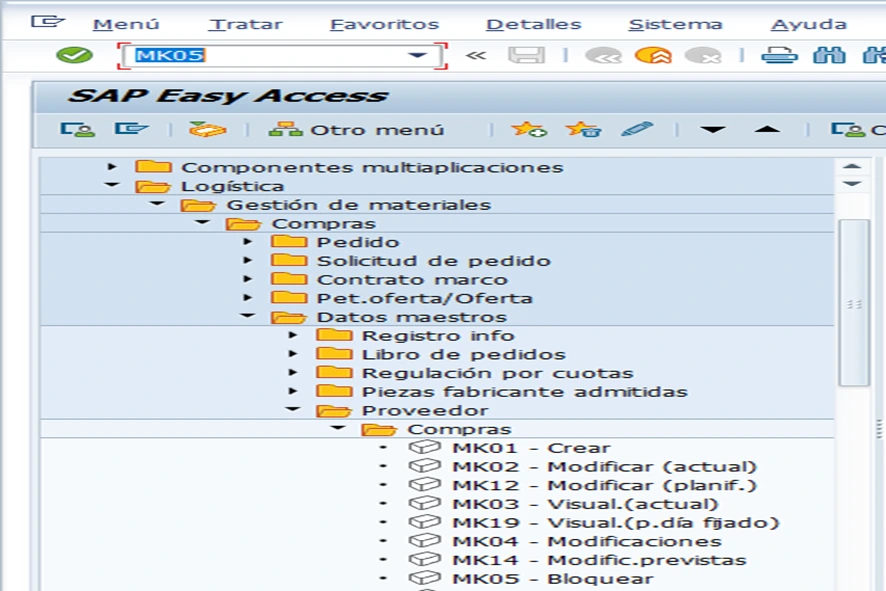This screenshot has height=591, width=886.
Task: Collapse the Gestión de materiales node arrow
Action: click(x=157, y=204)
